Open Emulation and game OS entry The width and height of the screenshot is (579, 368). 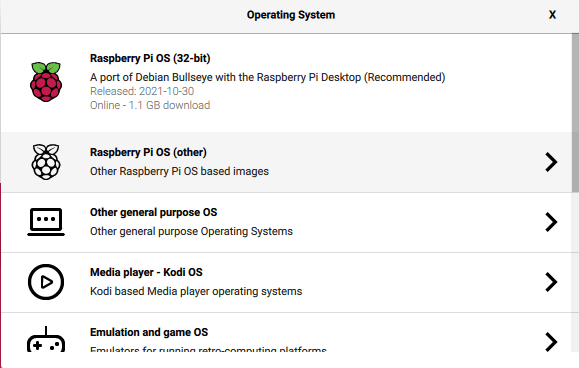[x=286, y=332]
